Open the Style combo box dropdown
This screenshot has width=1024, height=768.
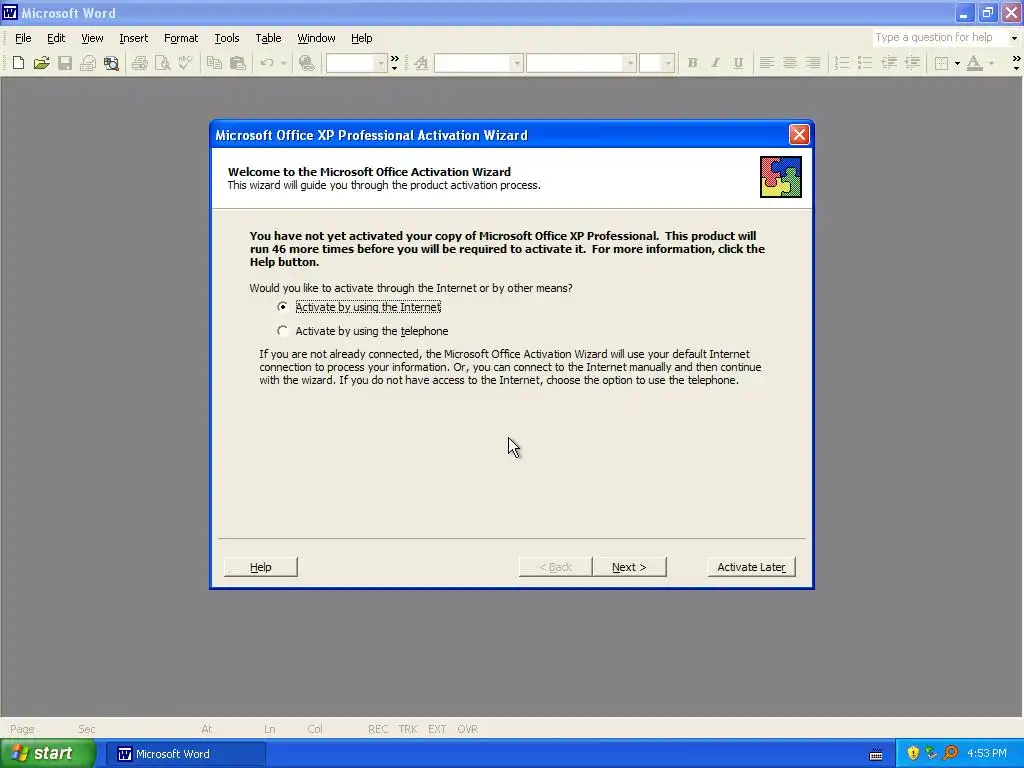click(x=517, y=63)
